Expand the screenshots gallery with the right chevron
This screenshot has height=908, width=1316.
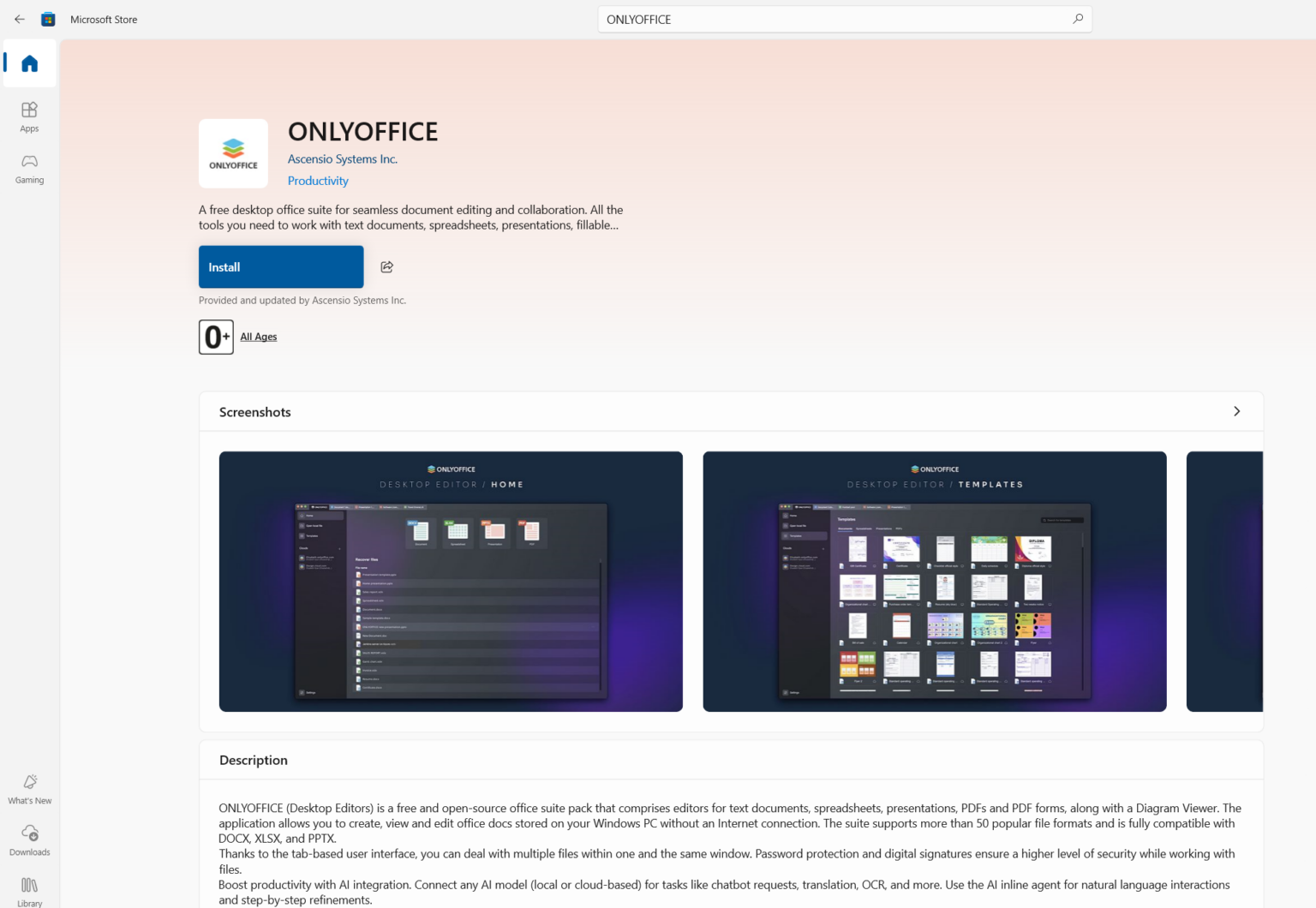click(x=1237, y=411)
